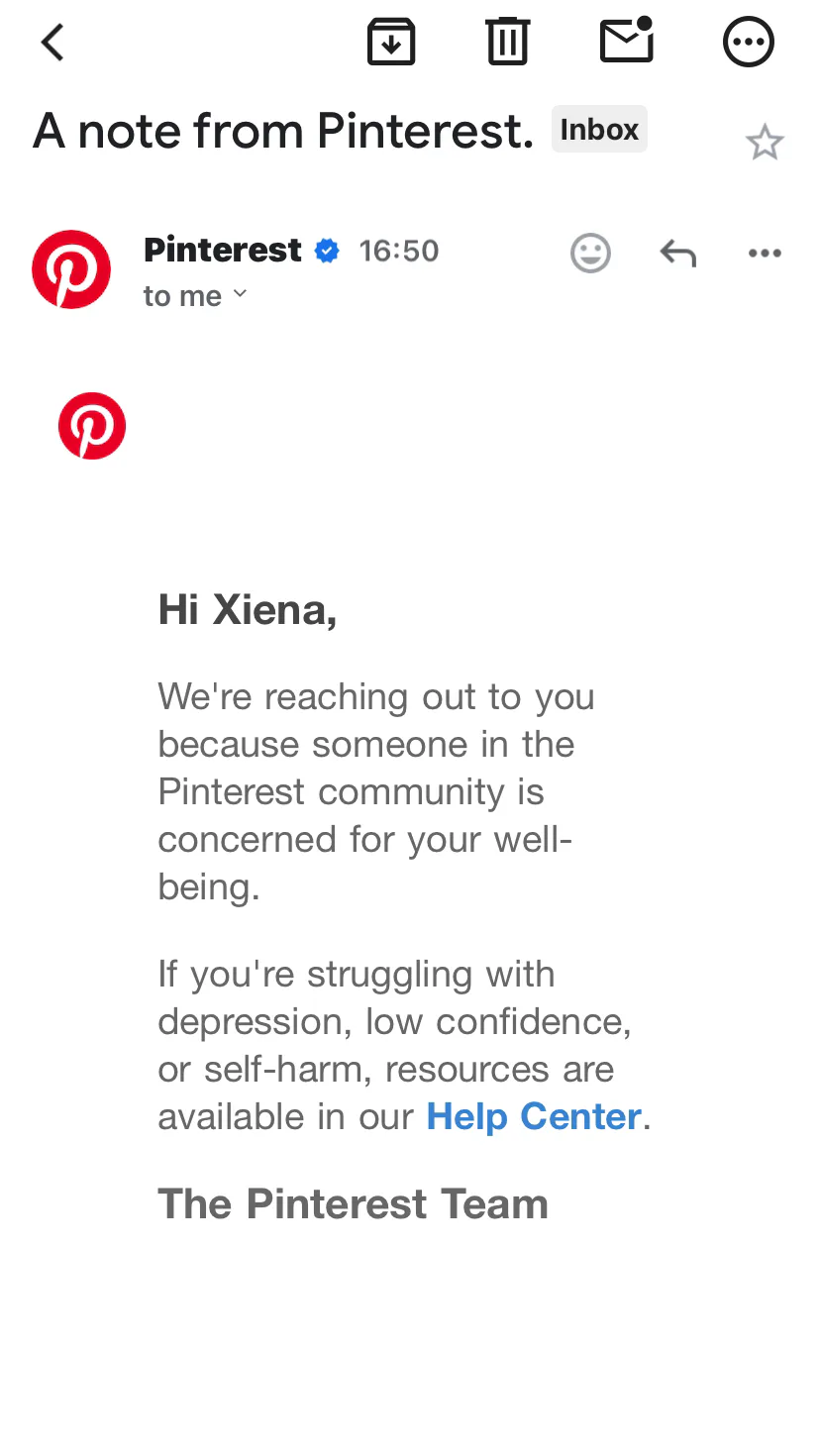Expand the 'to me' recipient details
The width and height of the screenshot is (820, 1456).
coord(195,296)
